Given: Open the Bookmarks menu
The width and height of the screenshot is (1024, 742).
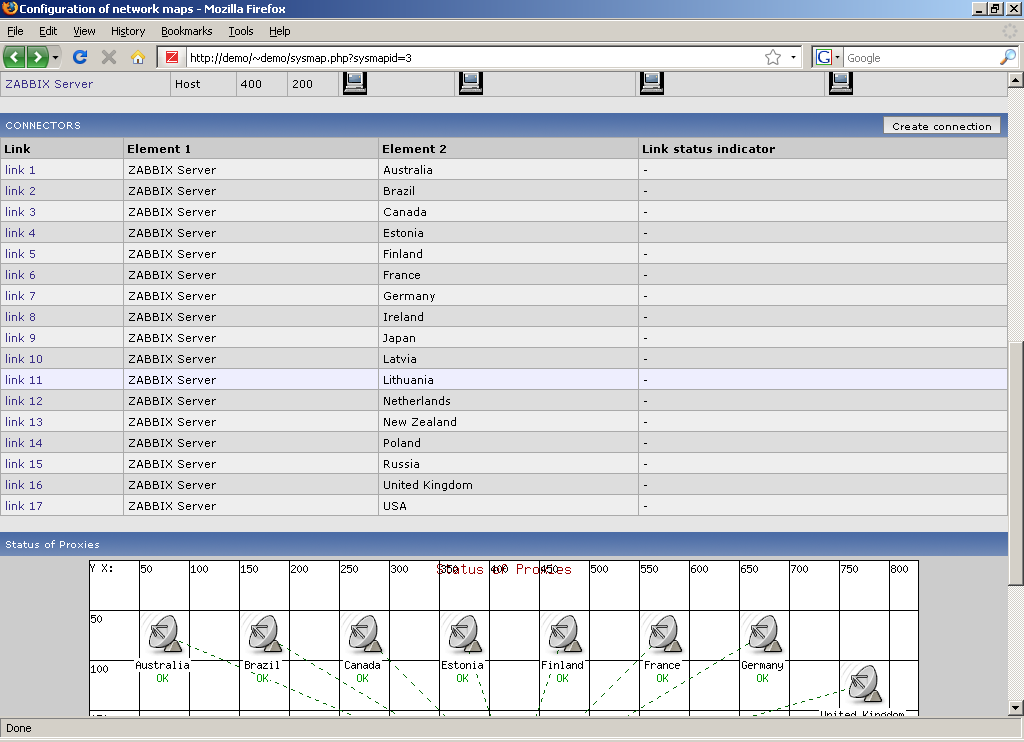Looking at the screenshot, I should pyautogui.click(x=187, y=31).
